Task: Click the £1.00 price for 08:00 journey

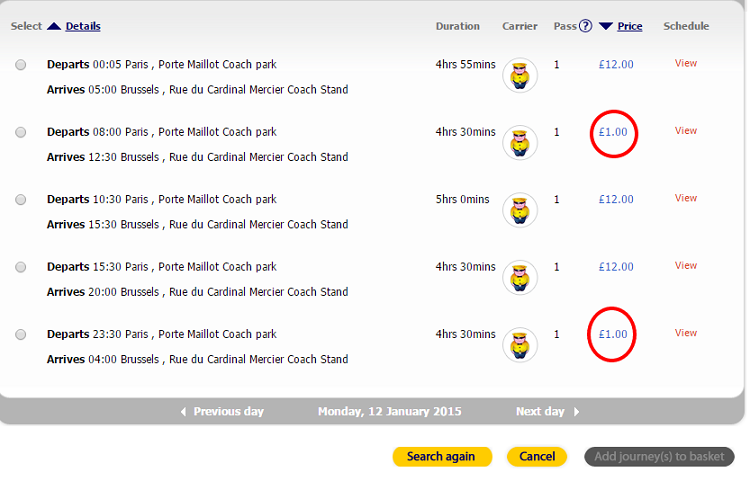Action: [613, 132]
